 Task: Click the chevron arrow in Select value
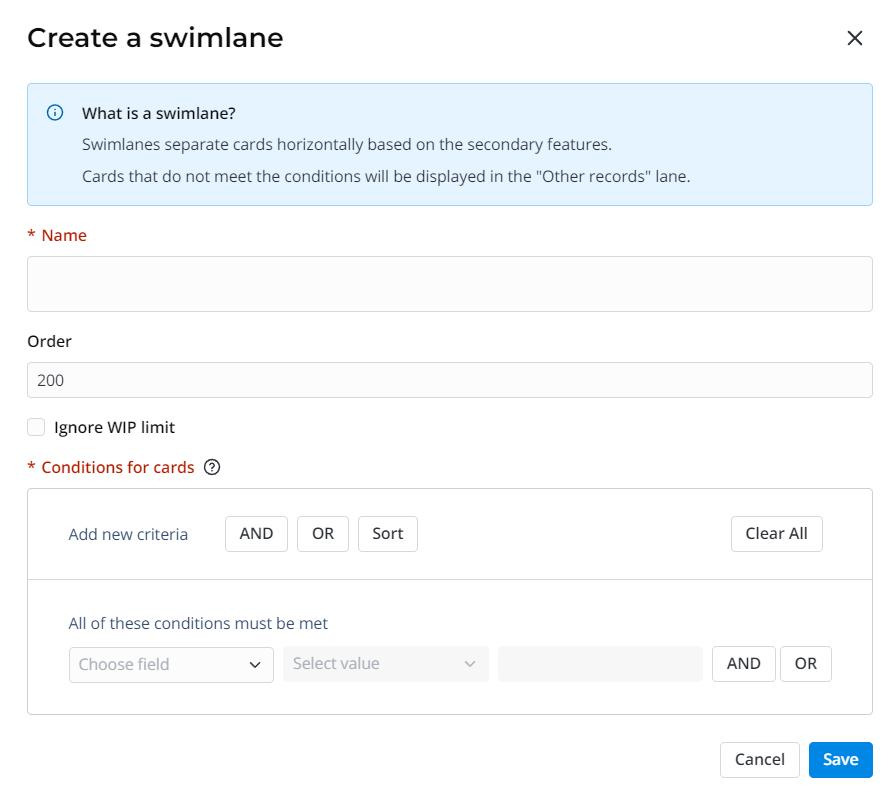point(470,664)
